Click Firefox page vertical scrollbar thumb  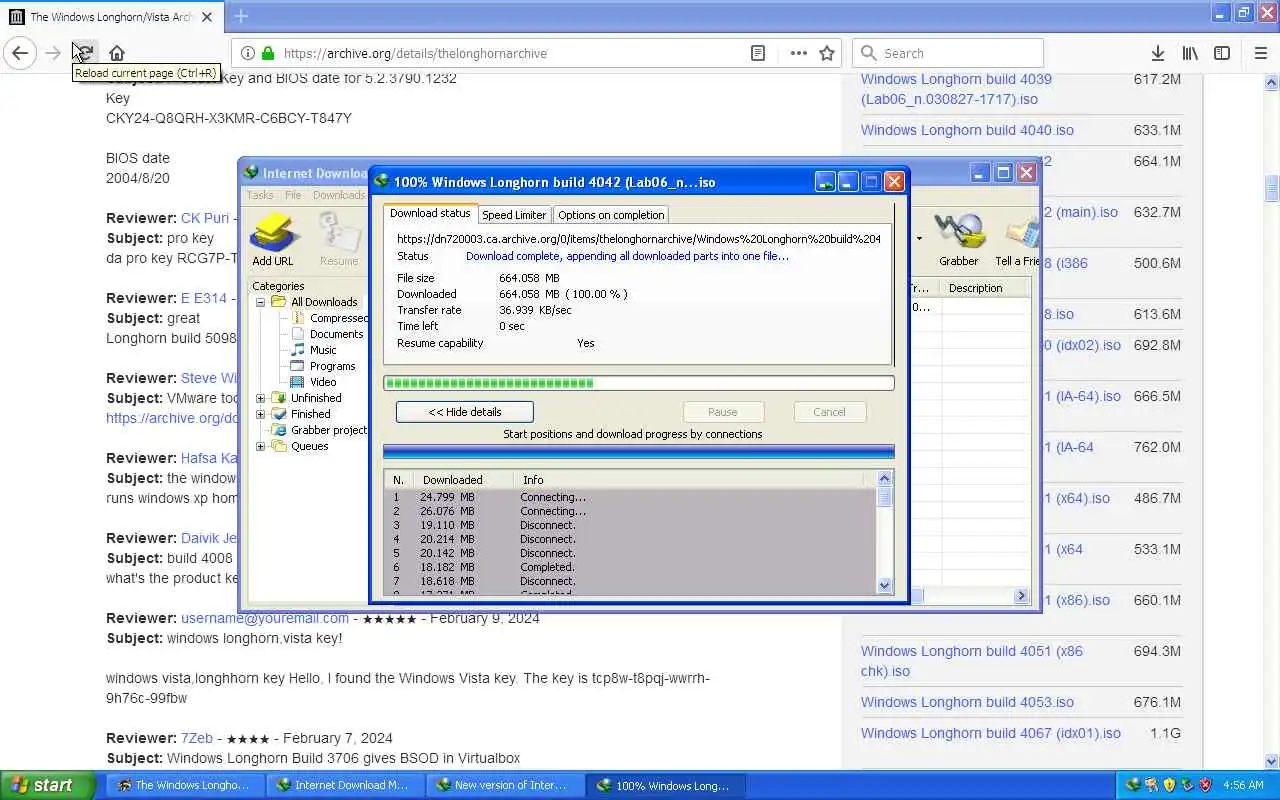tap(1272, 188)
